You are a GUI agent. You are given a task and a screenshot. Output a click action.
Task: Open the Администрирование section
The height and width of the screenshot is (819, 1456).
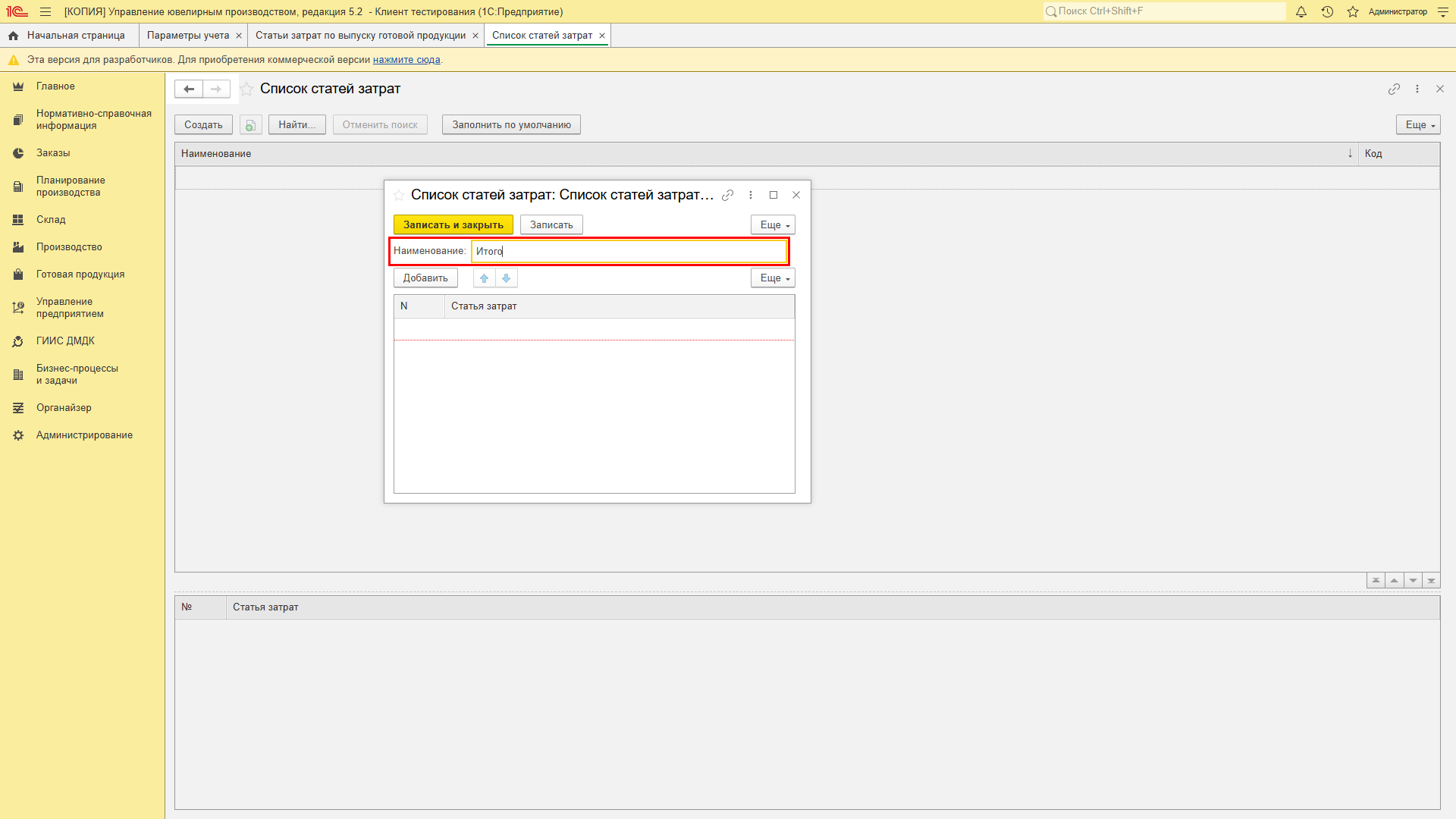[82, 435]
